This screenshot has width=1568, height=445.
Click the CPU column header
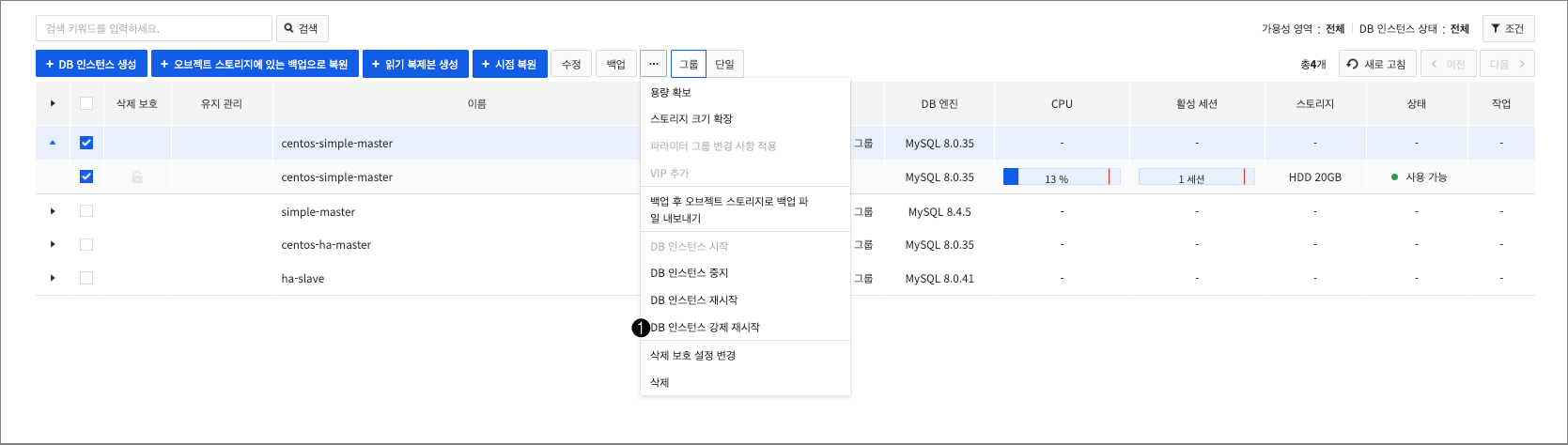pos(1062,103)
